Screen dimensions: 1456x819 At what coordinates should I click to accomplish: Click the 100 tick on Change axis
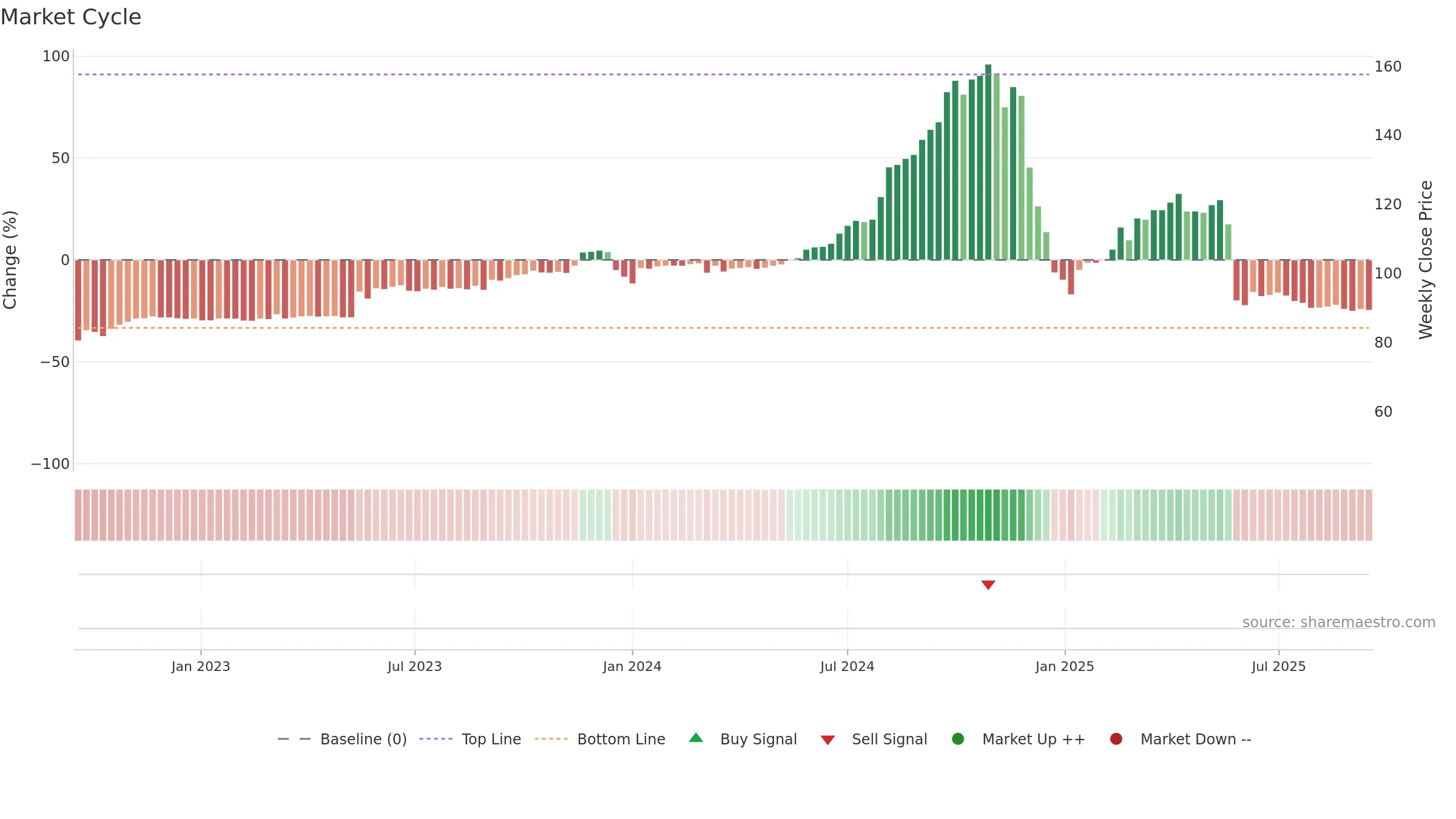(x=56, y=56)
